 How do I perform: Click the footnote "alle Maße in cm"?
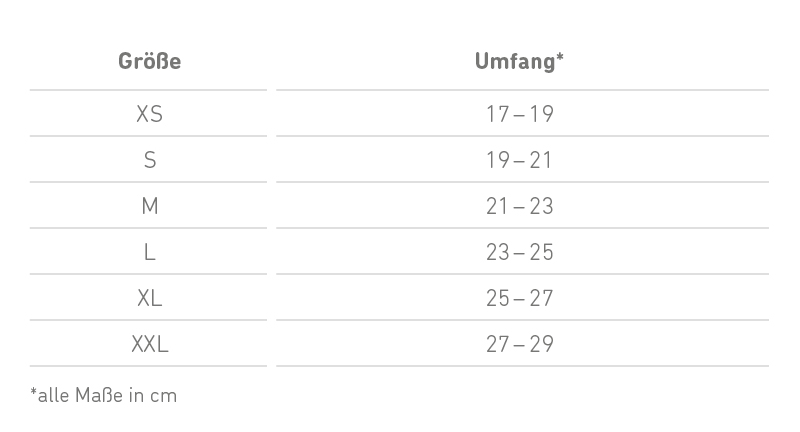tap(104, 395)
